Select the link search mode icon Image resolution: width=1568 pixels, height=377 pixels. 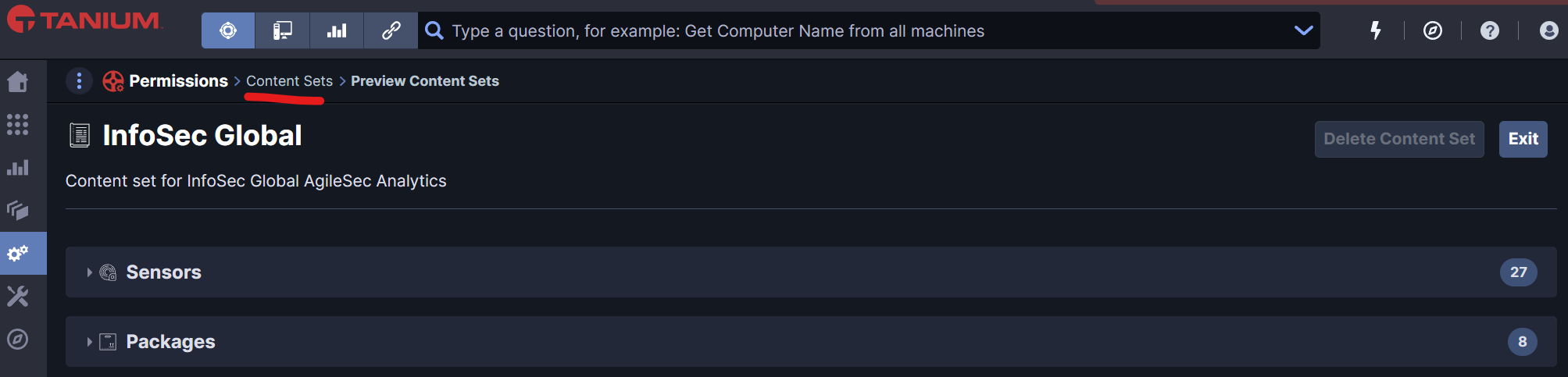click(x=391, y=30)
